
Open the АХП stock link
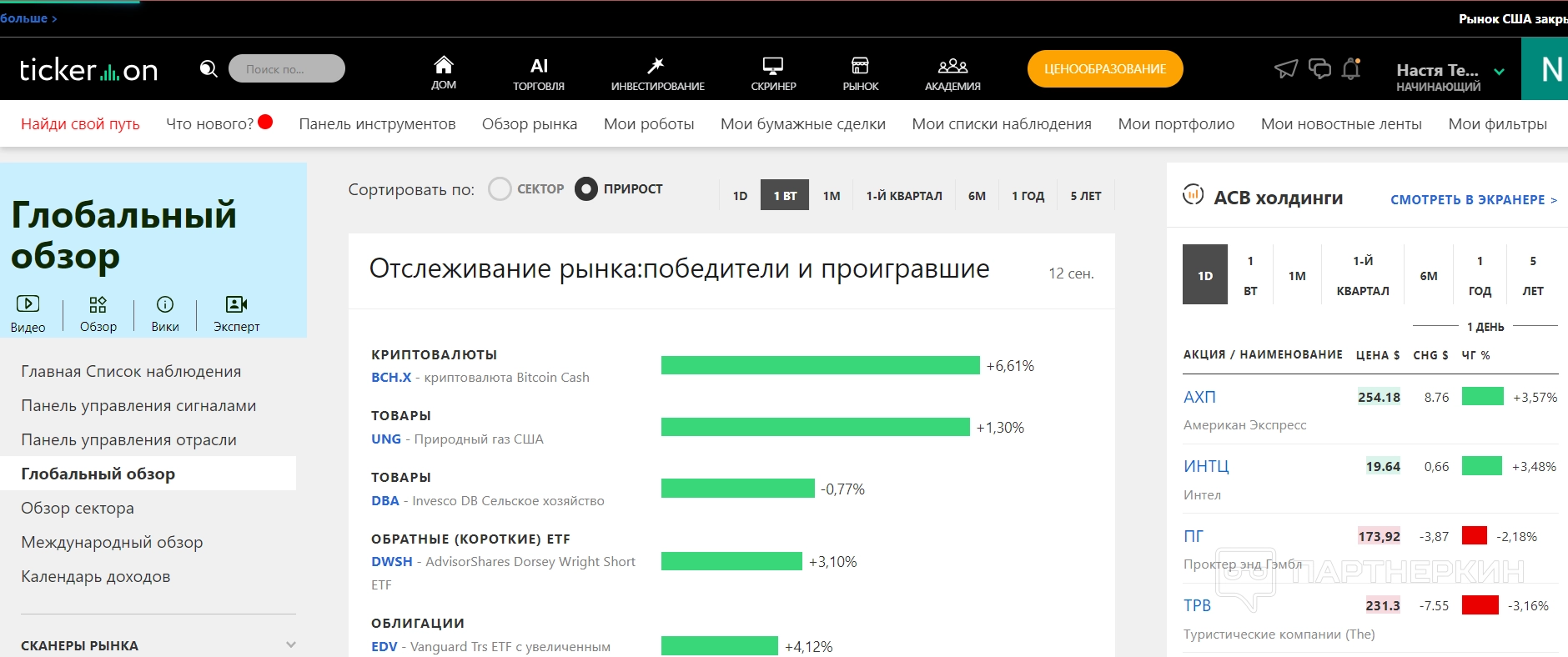tap(1199, 397)
